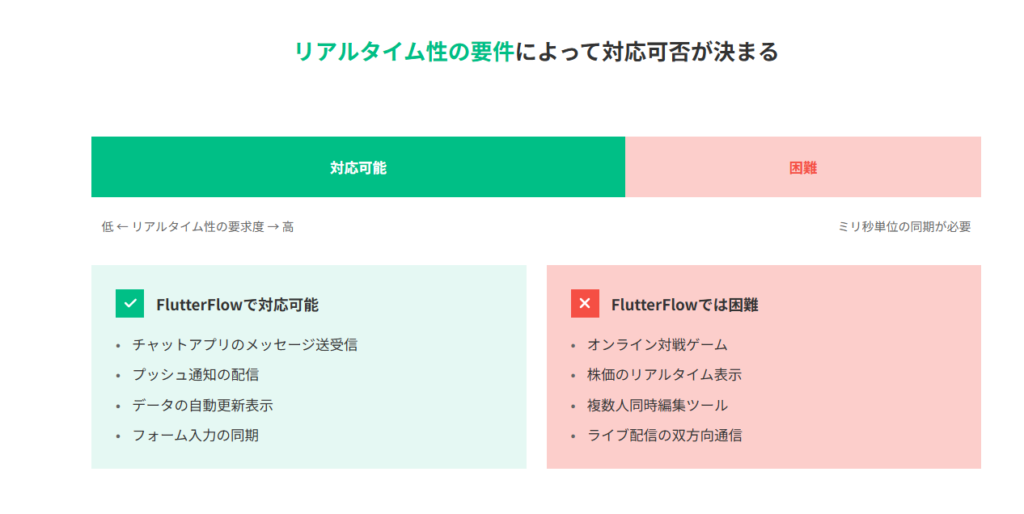The height and width of the screenshot is (514, 1024).
Task: Select the オンライン対戦ゲーム list item
Action: point(657,345)
